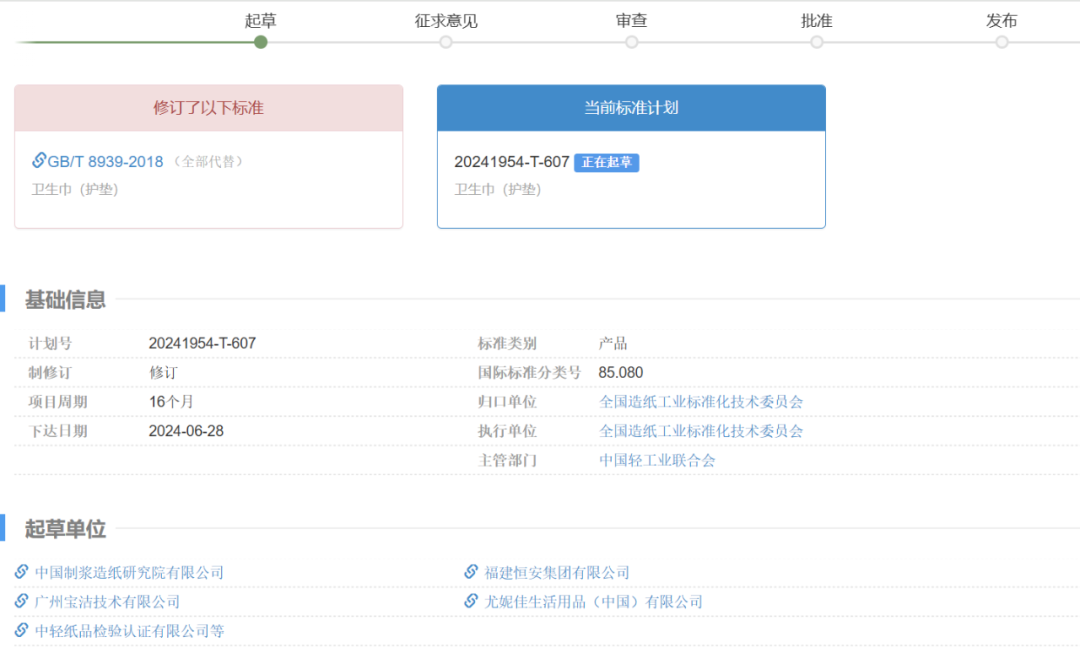Image resolution: width=1080 pixels, height=648 pixels.
Task: Select the 发布 stage marker dot
Action: point(1002,42)
